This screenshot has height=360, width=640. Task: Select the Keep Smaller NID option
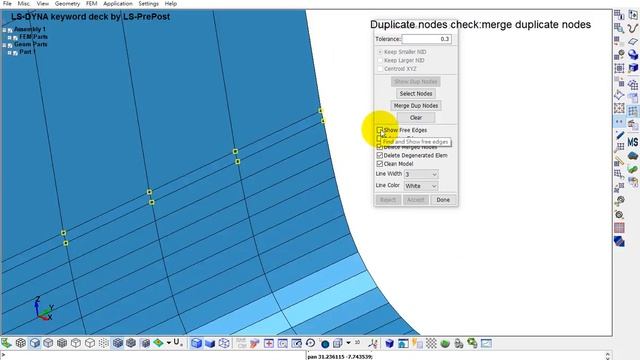[380, 52]
